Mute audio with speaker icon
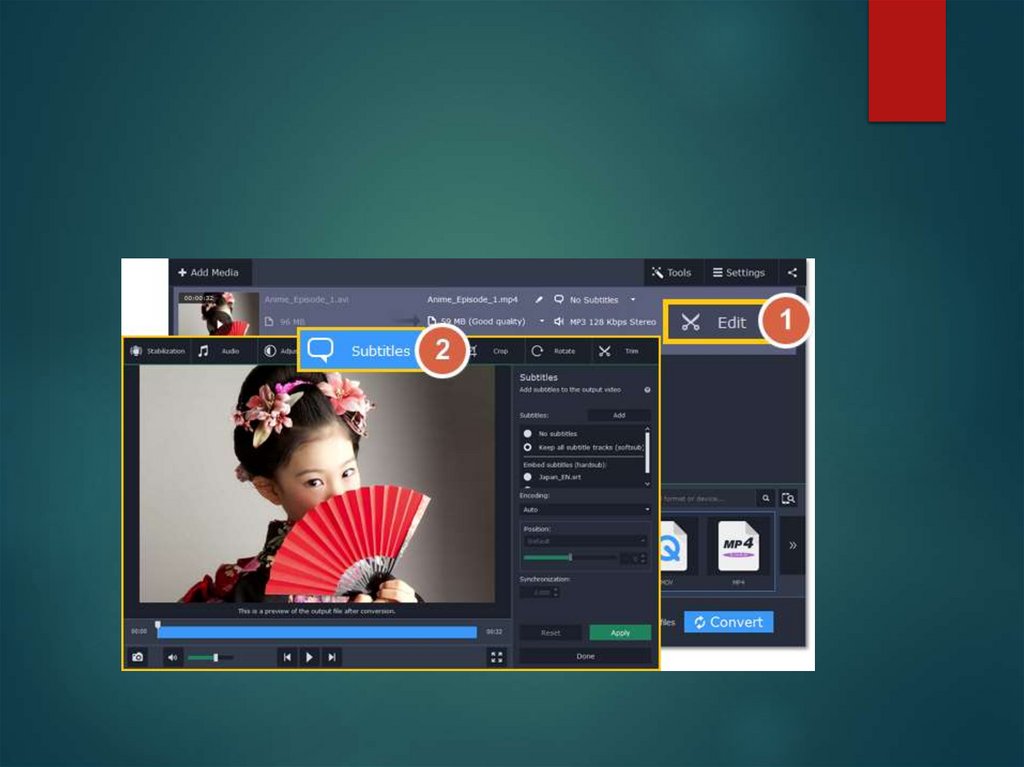The height and width of the screenshot is (767, 1024). pyautogui.click(x=172, y=657)
